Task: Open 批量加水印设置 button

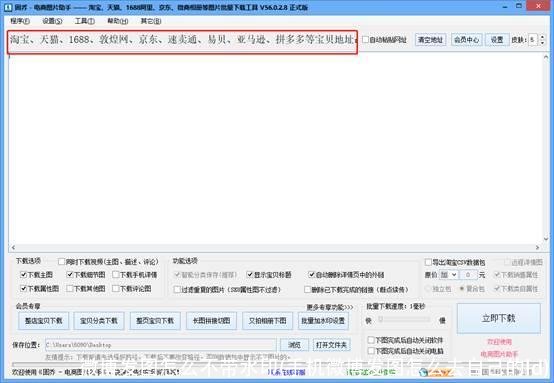Action: 323,321
